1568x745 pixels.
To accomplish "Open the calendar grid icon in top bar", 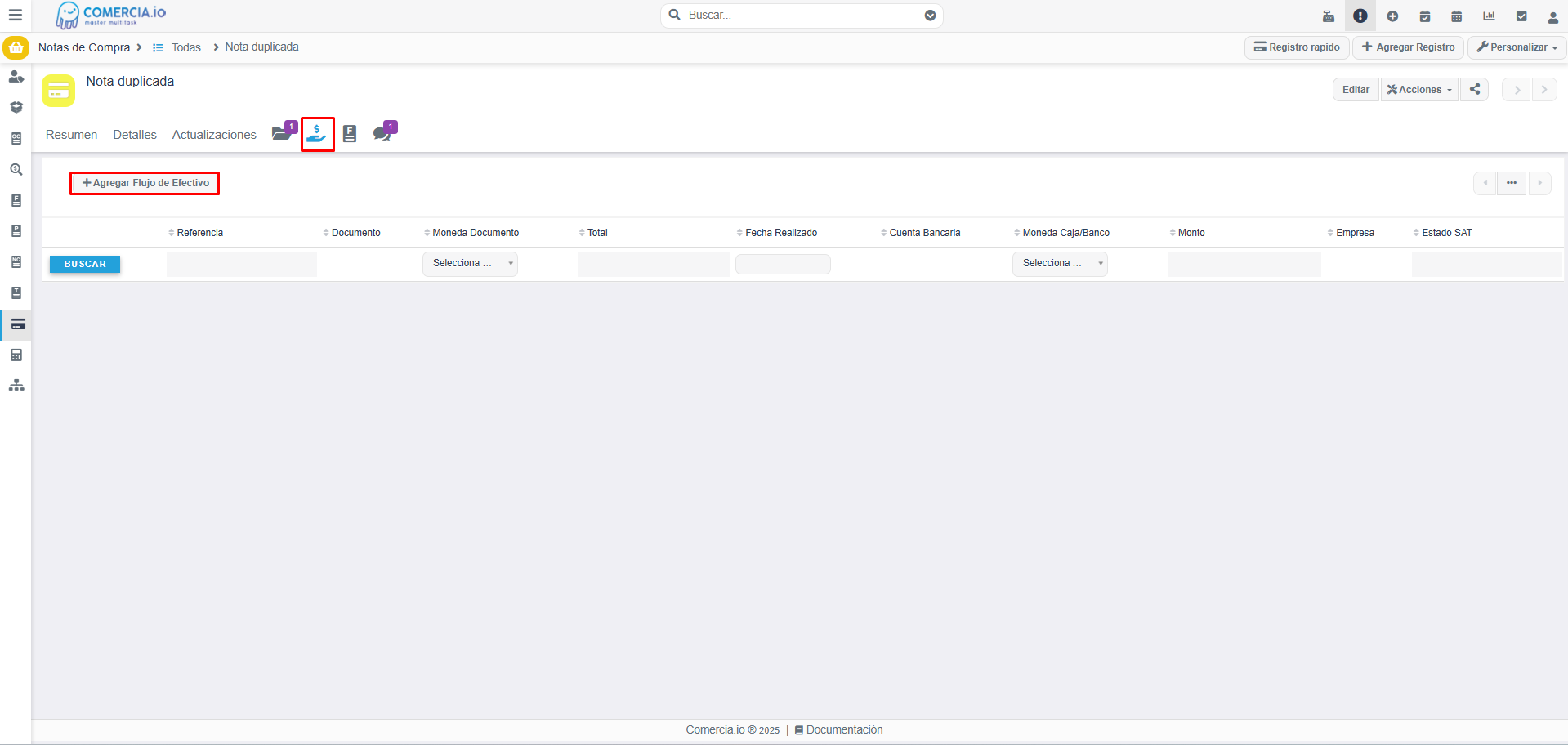I will [x=1457, y=16].
